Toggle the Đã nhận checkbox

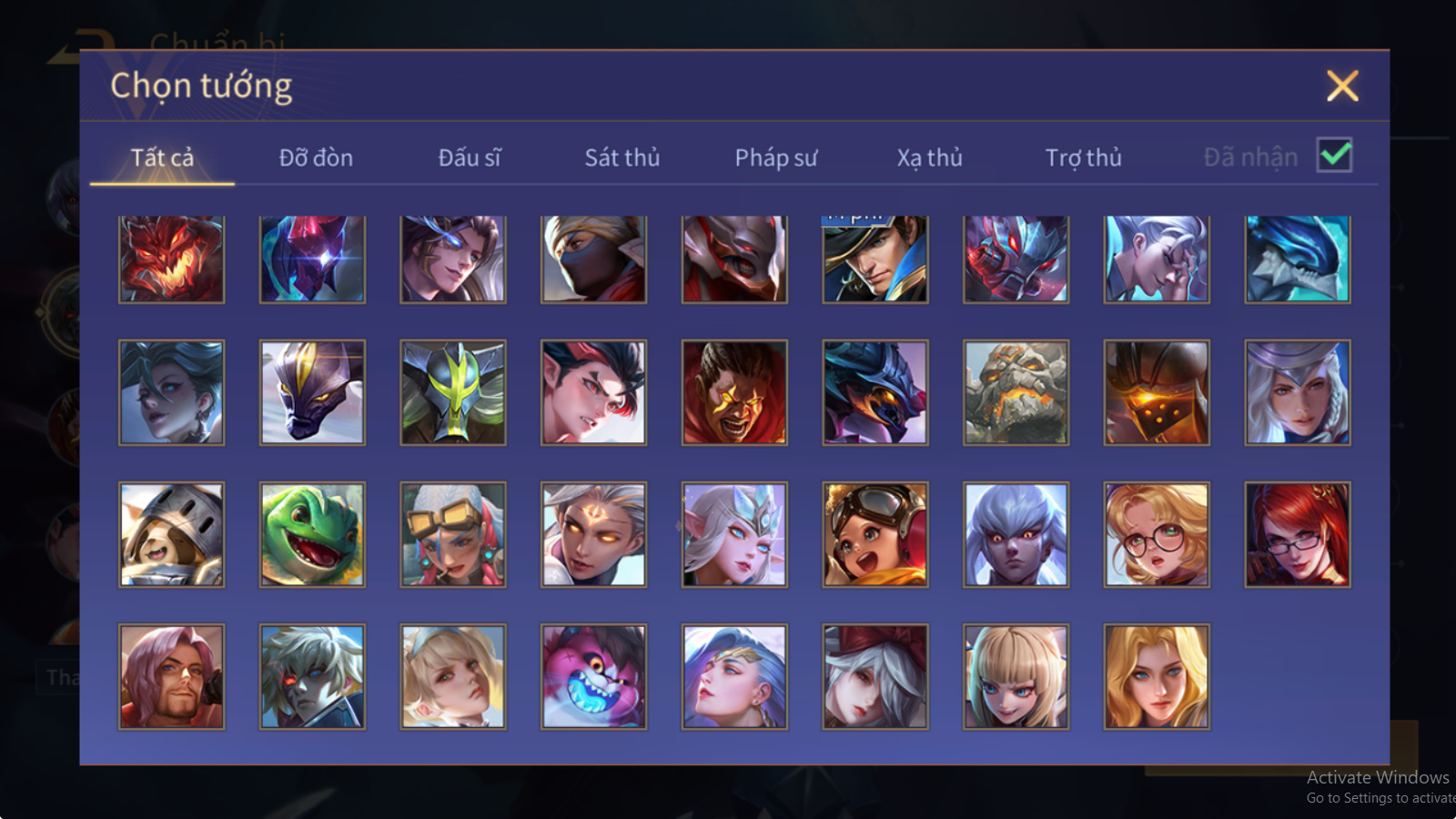[1334, 156]
